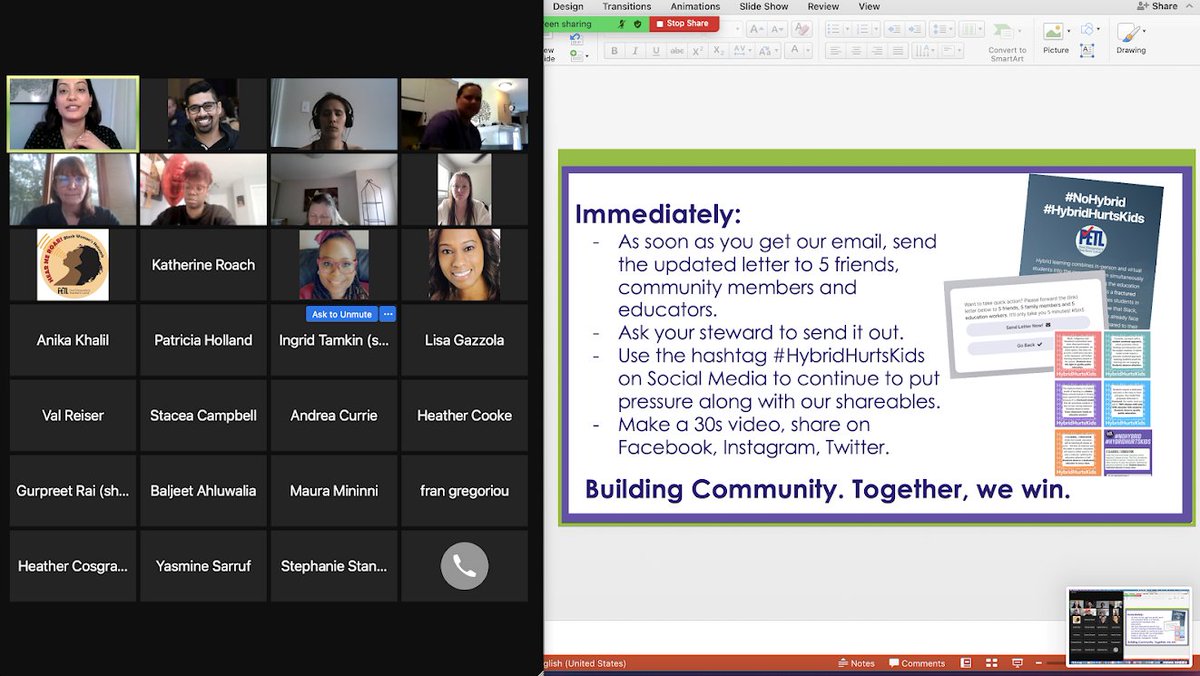Select the Slide Show tab

point(763,6)
